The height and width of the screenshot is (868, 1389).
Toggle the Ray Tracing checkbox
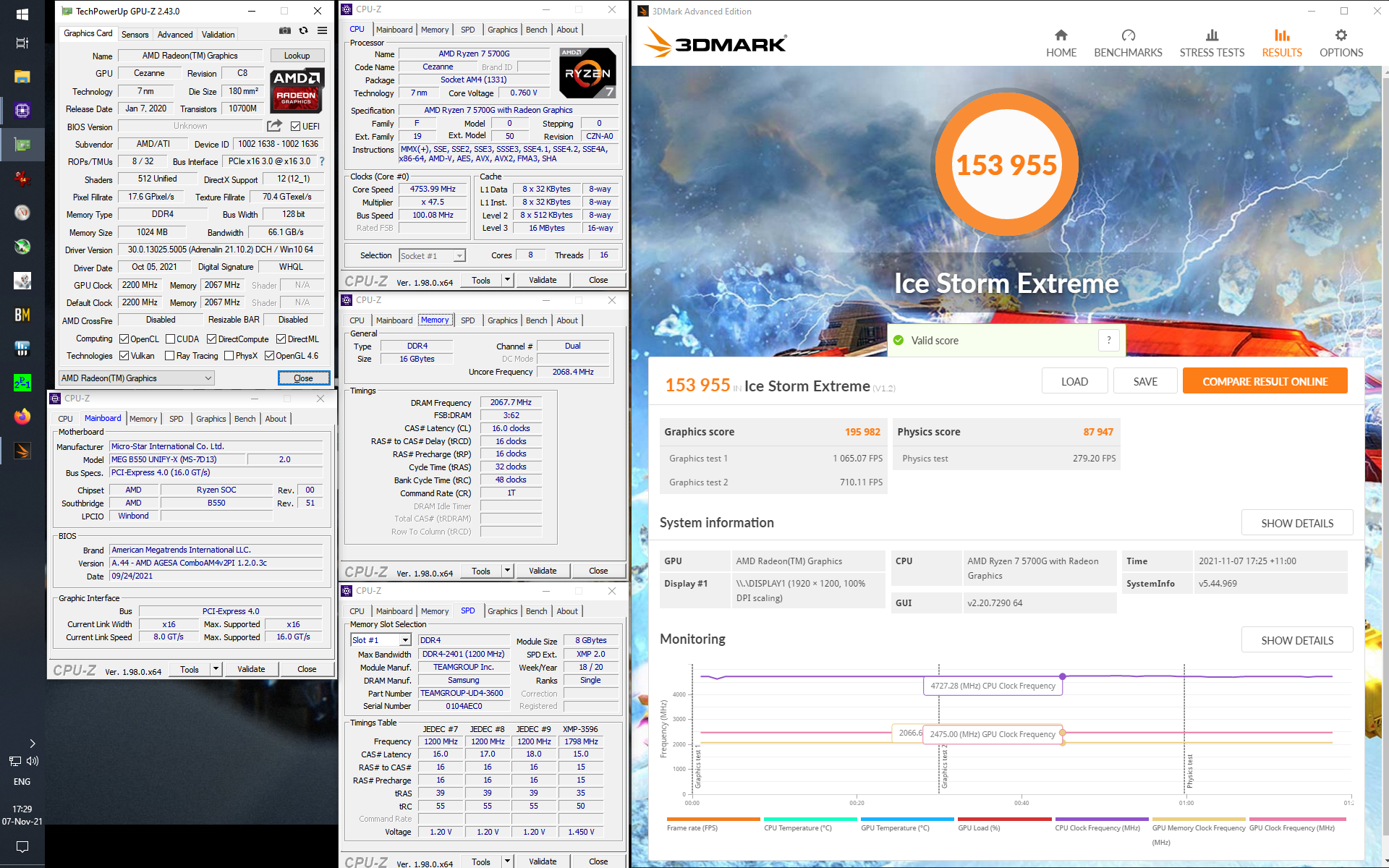point(170,356)
